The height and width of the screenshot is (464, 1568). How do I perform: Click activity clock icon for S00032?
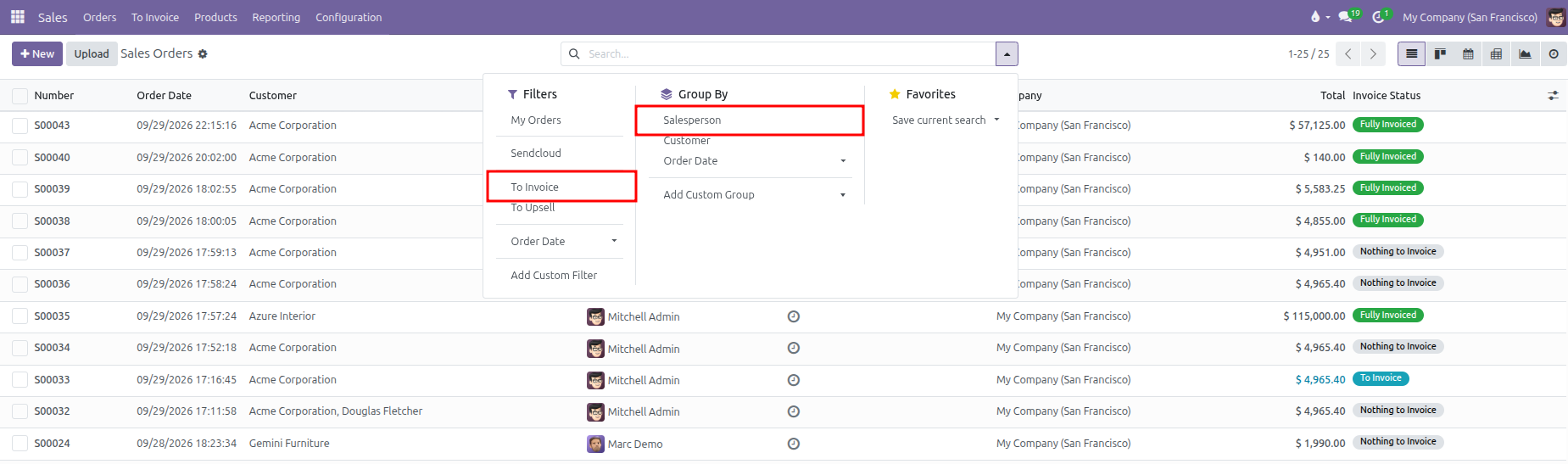pyautogui.click(x=794, y=411)
